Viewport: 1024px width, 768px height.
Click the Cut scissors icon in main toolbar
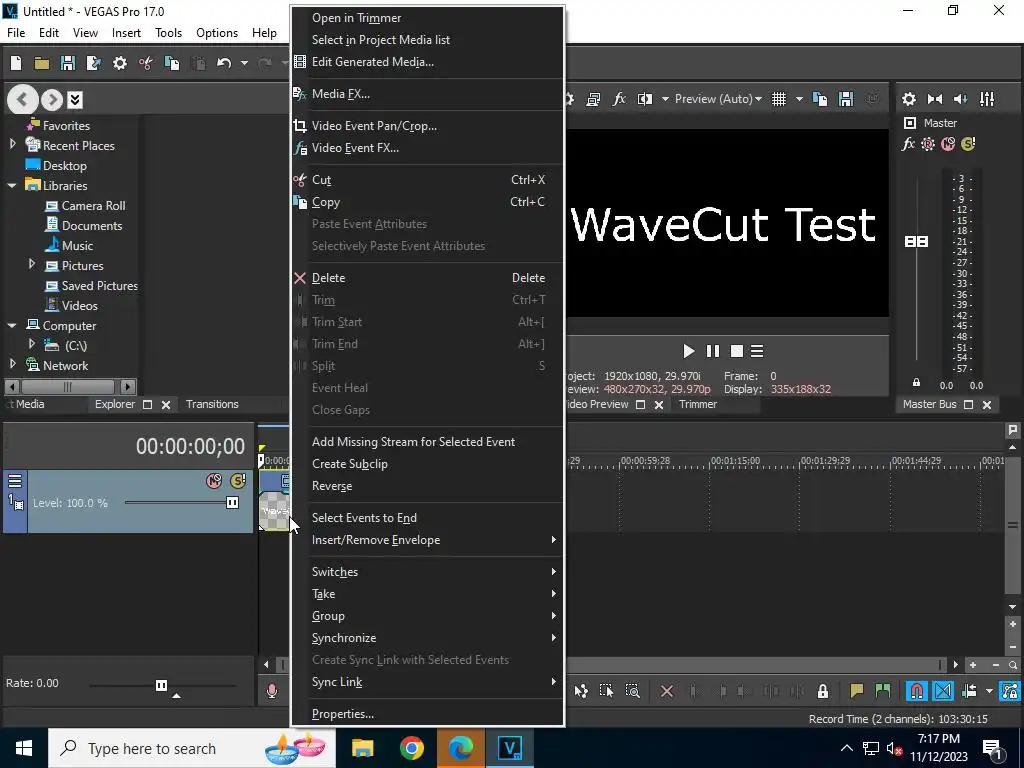(x=146, y=63)
